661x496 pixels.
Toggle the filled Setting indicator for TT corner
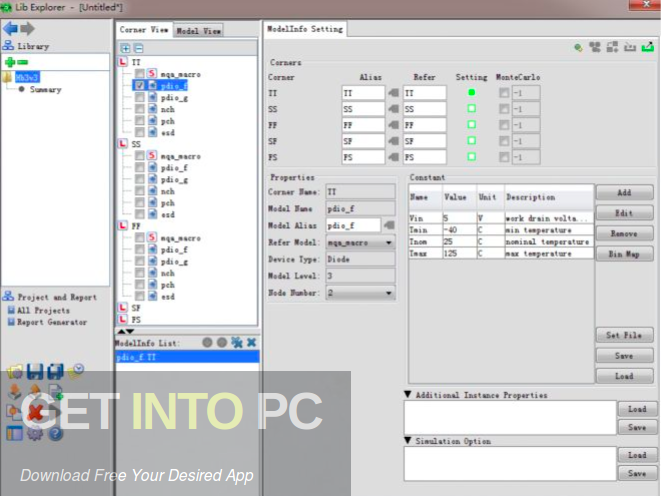472,93
